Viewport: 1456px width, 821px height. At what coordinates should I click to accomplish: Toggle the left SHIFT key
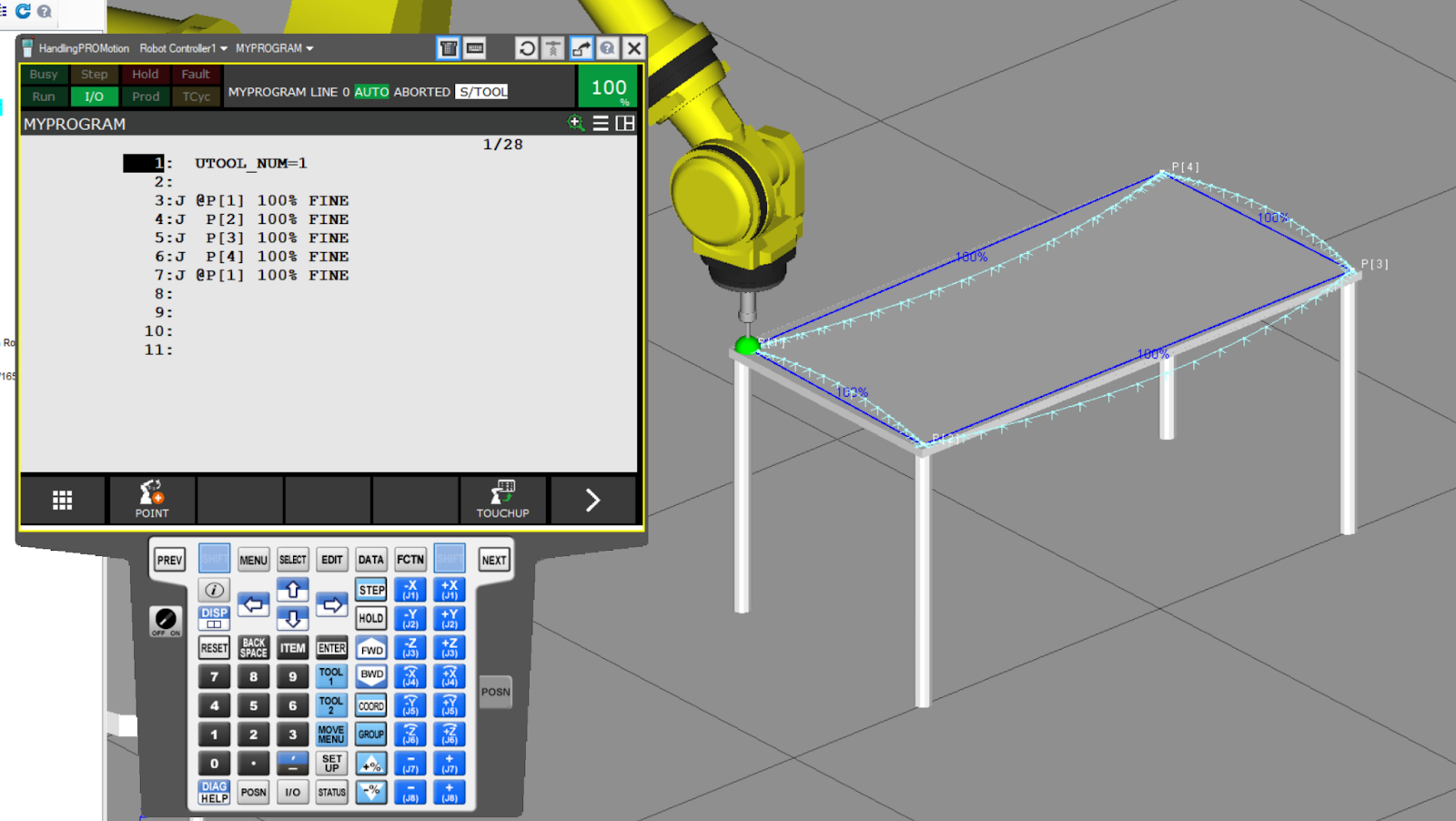click(214, 559)
